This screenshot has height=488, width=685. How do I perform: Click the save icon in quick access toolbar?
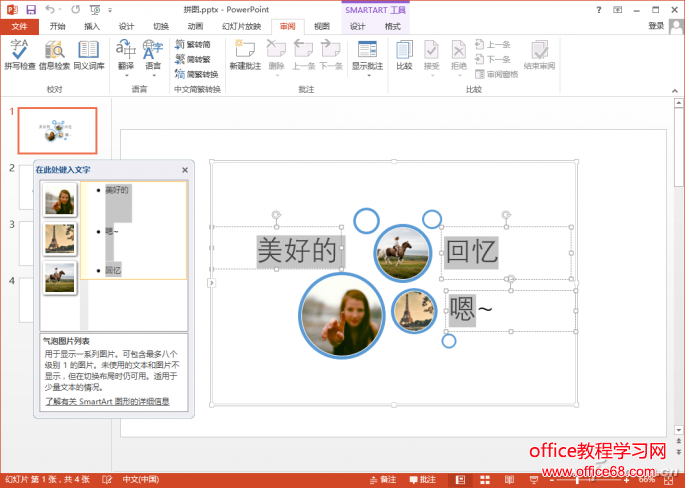31,9
